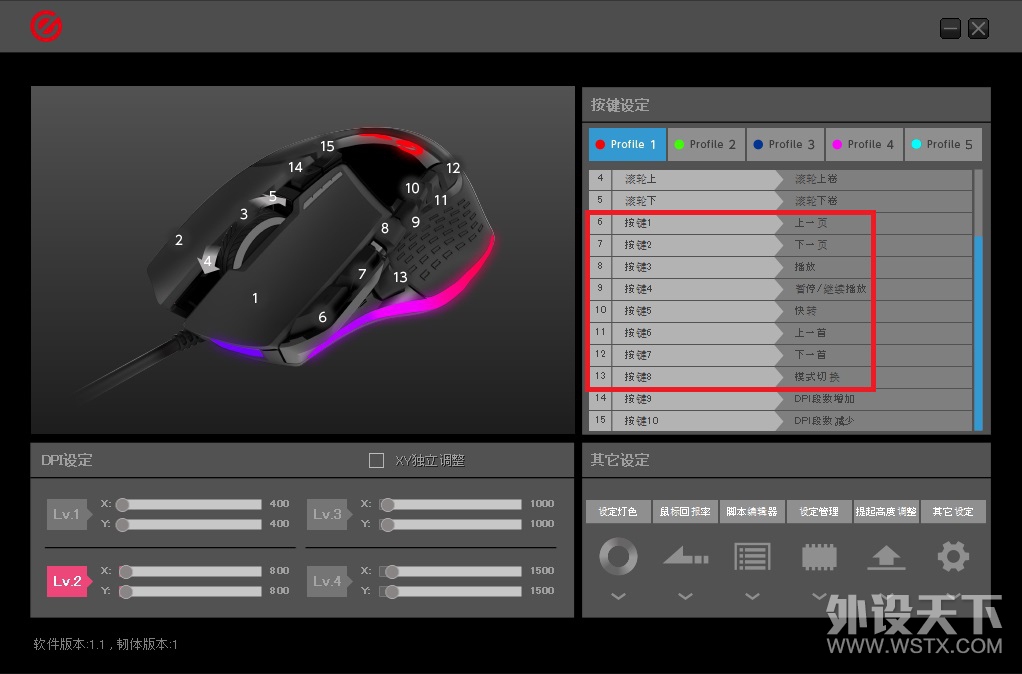This screenshot has height=674, width=1022.
Task: Activate the Lv.2 DPI level
Action: point(67,581)
